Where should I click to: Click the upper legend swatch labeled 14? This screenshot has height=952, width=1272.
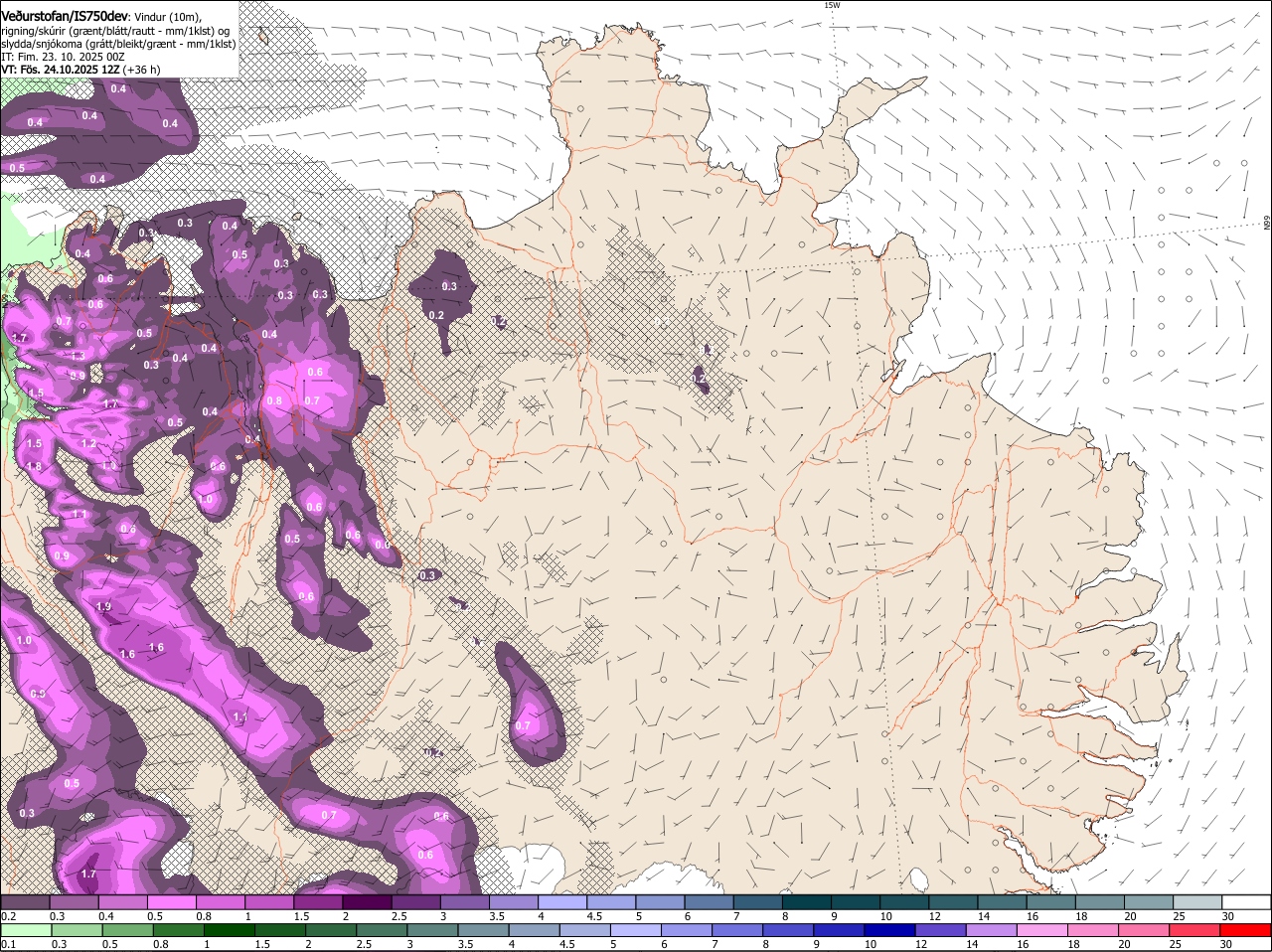1002,901
